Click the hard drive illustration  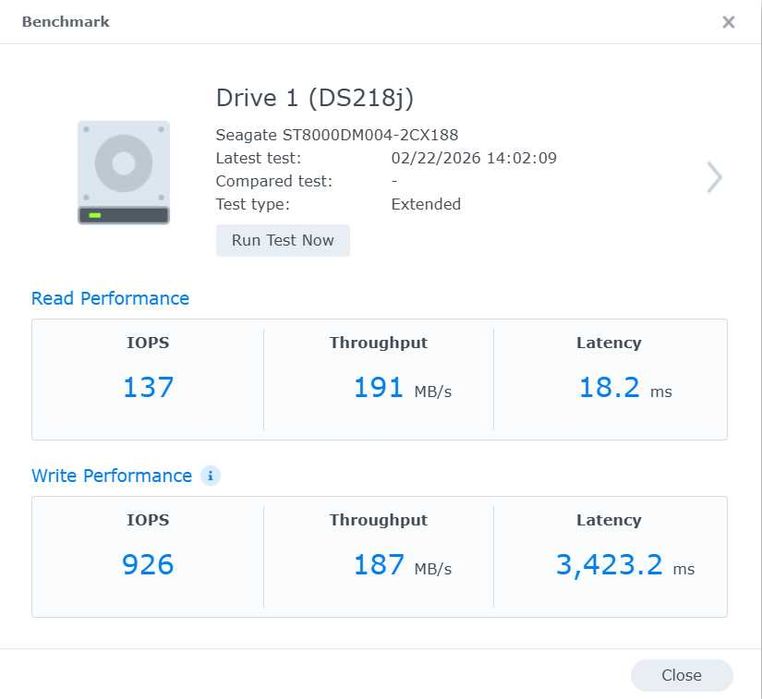[123, 172]
